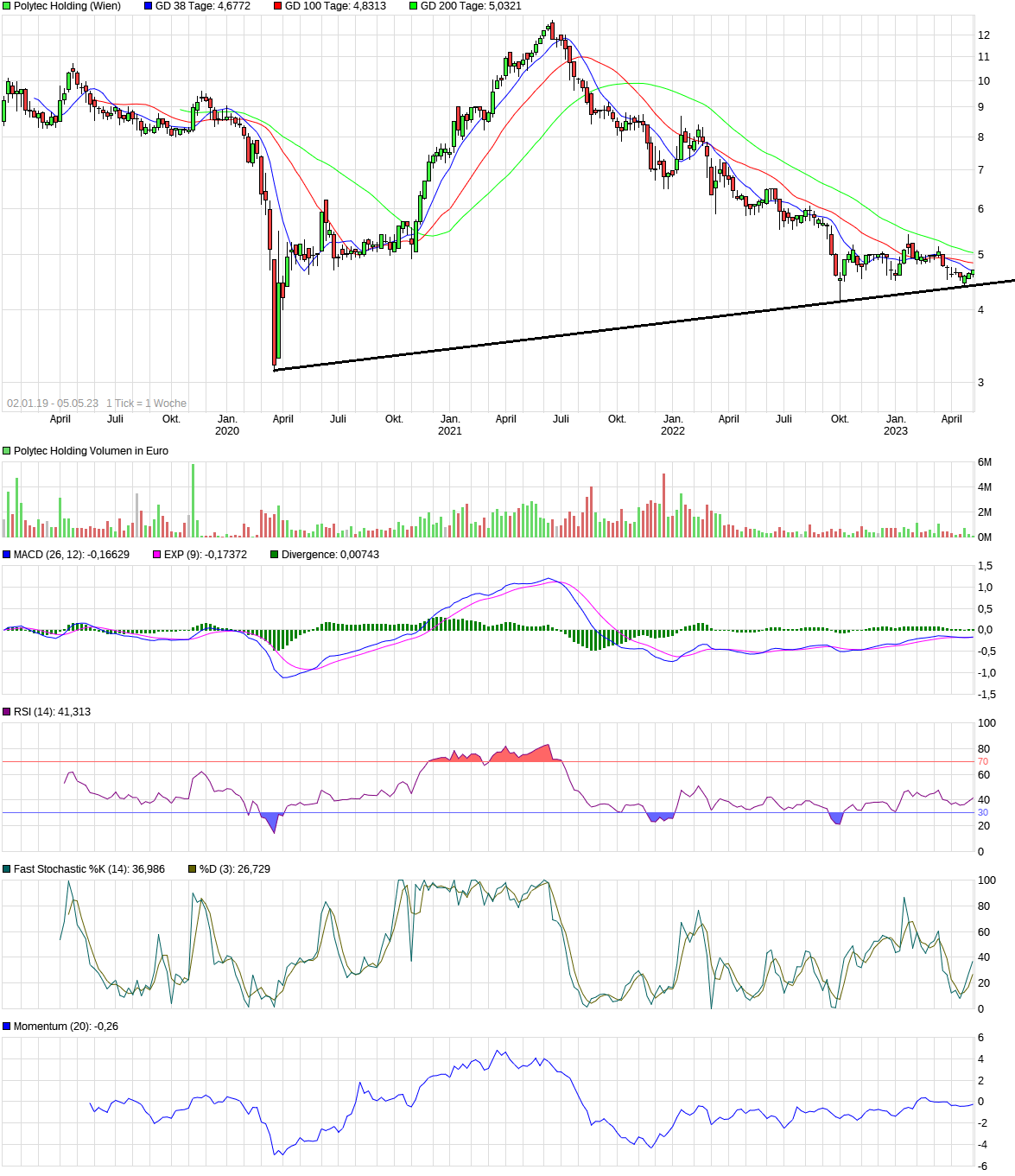Image resolution: width=1015 pixels, height=1176 pixels.
Task: Select the 'GD 100 Tage: 4,8313' label
Action: pyautogui.click(x=335, y=6)
